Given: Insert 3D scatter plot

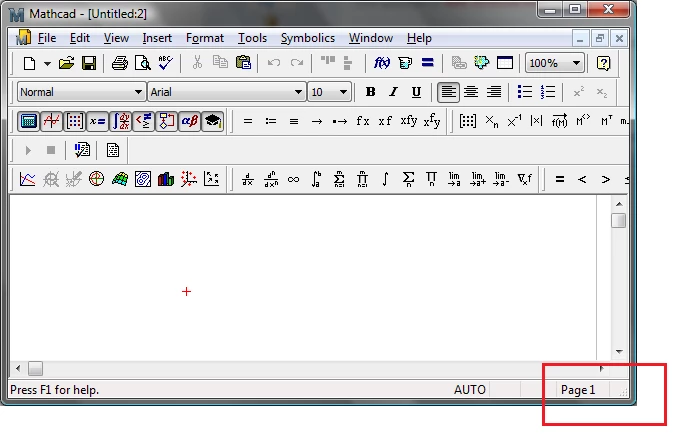Looking at the screenshot, I should point(189,179).
